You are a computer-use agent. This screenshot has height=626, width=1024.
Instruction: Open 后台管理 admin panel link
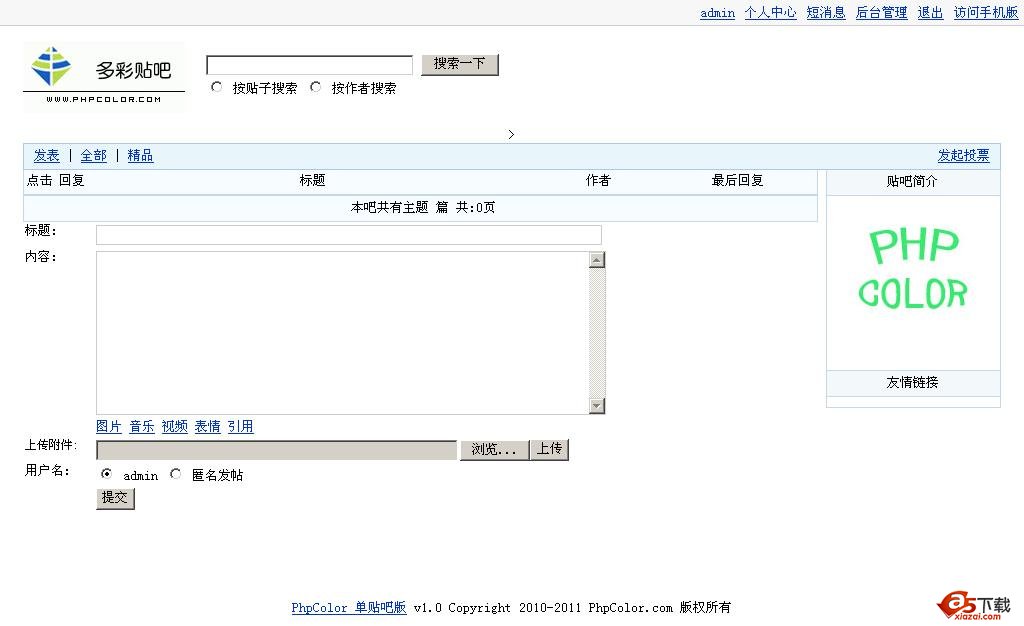881,12
